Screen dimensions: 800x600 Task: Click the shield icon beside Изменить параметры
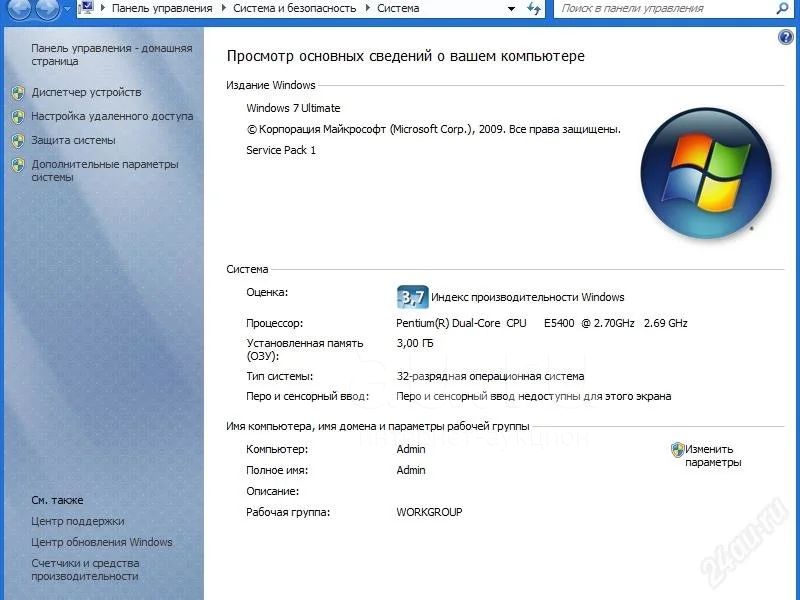click(x=677, y=449)
